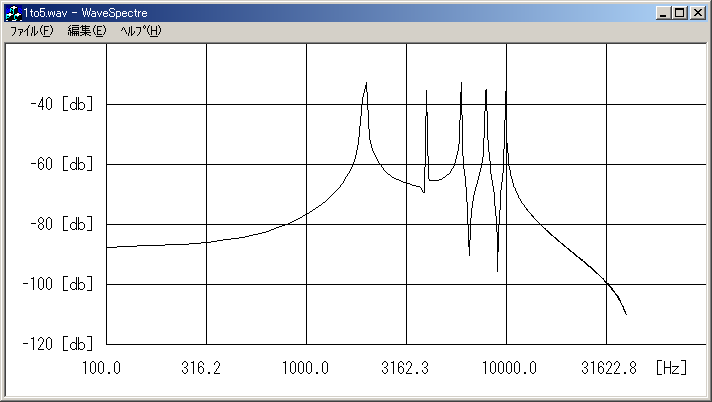Click the 3162.3 frequency label
This screenshot has height=402, width=712.
[x=405, y=367]
